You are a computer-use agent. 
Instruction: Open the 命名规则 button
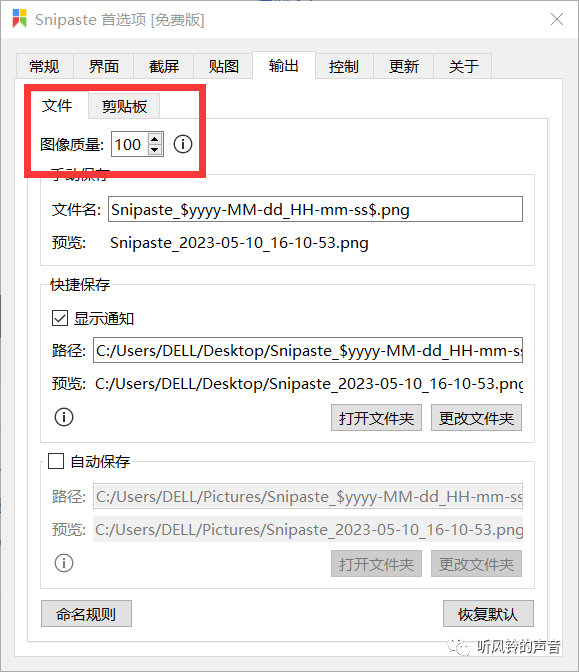pos(86,614)
